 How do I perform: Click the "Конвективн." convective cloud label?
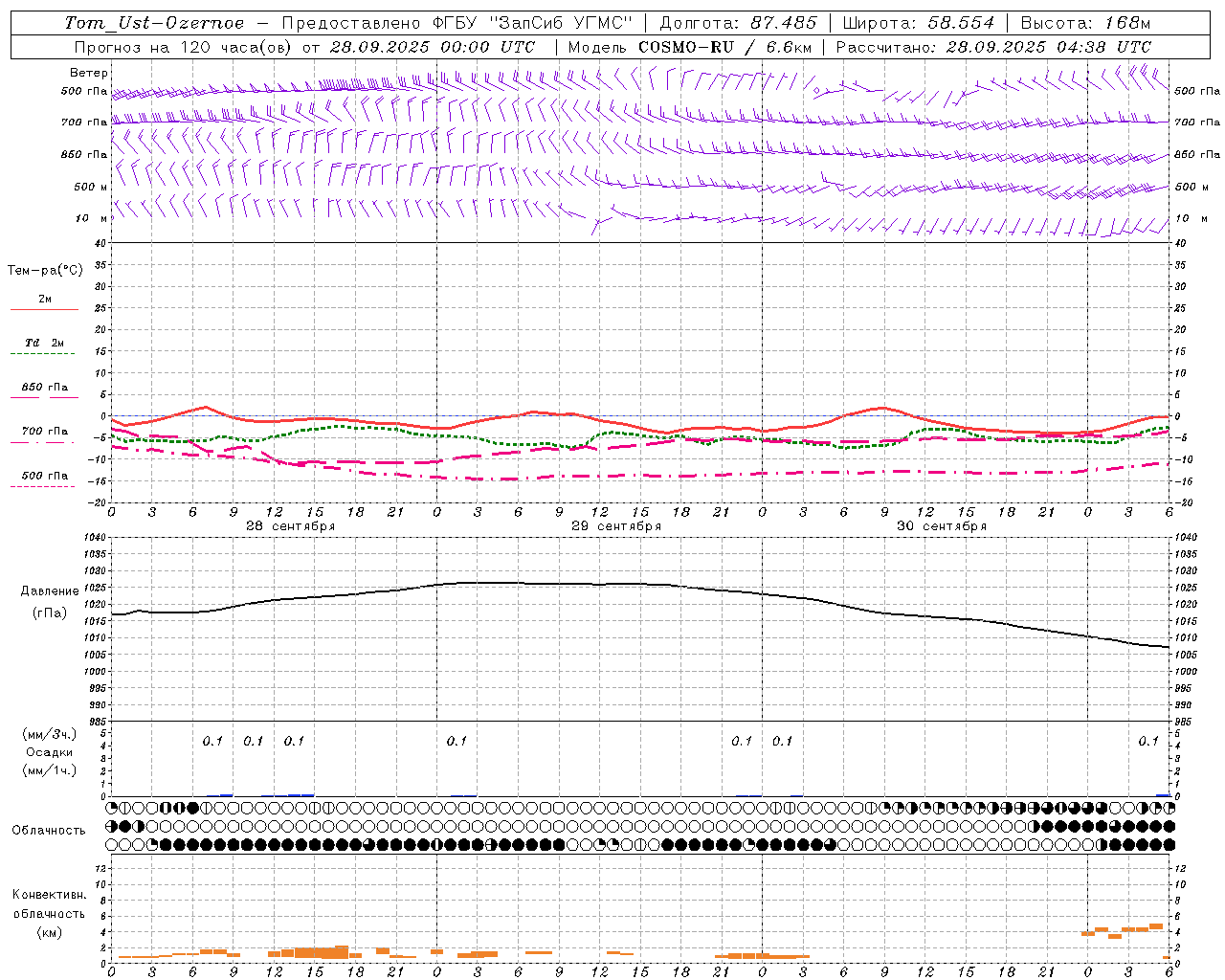point(49,895)
